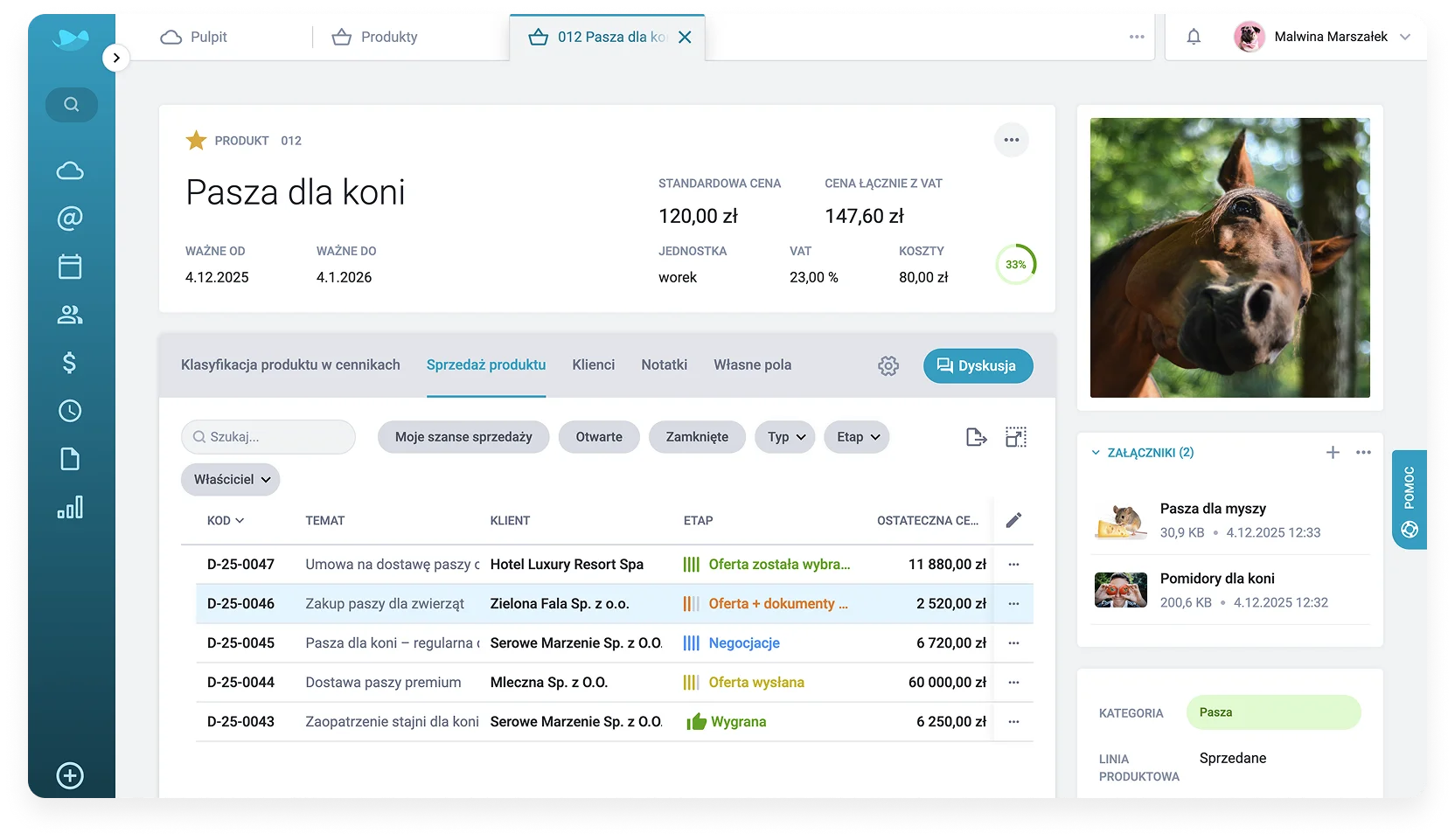Open tab settings gear icon
Screen dimensions: 1455x840
(x=888, y=365)
